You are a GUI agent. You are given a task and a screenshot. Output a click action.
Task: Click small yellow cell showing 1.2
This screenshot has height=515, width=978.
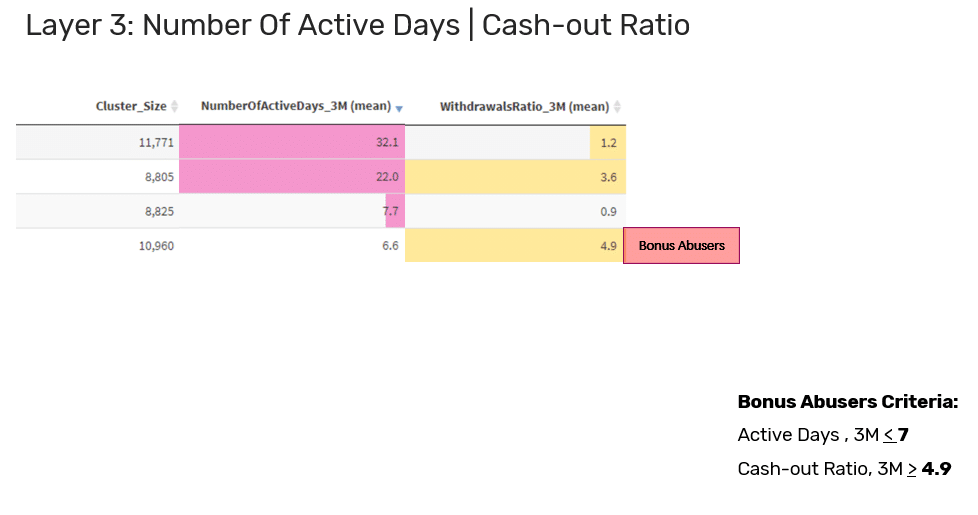click(608, 142)
